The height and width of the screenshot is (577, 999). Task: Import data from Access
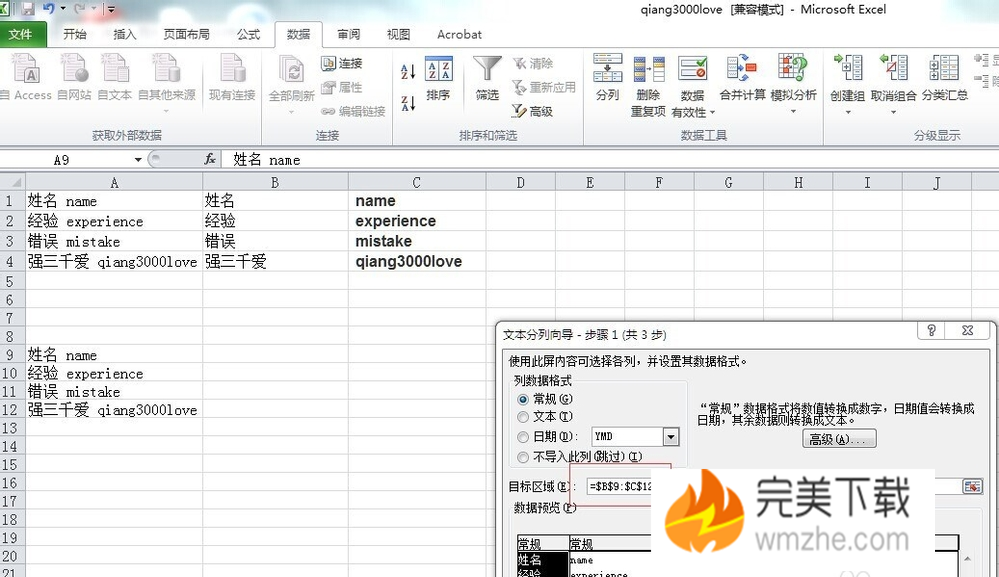[x=28, y=78]
